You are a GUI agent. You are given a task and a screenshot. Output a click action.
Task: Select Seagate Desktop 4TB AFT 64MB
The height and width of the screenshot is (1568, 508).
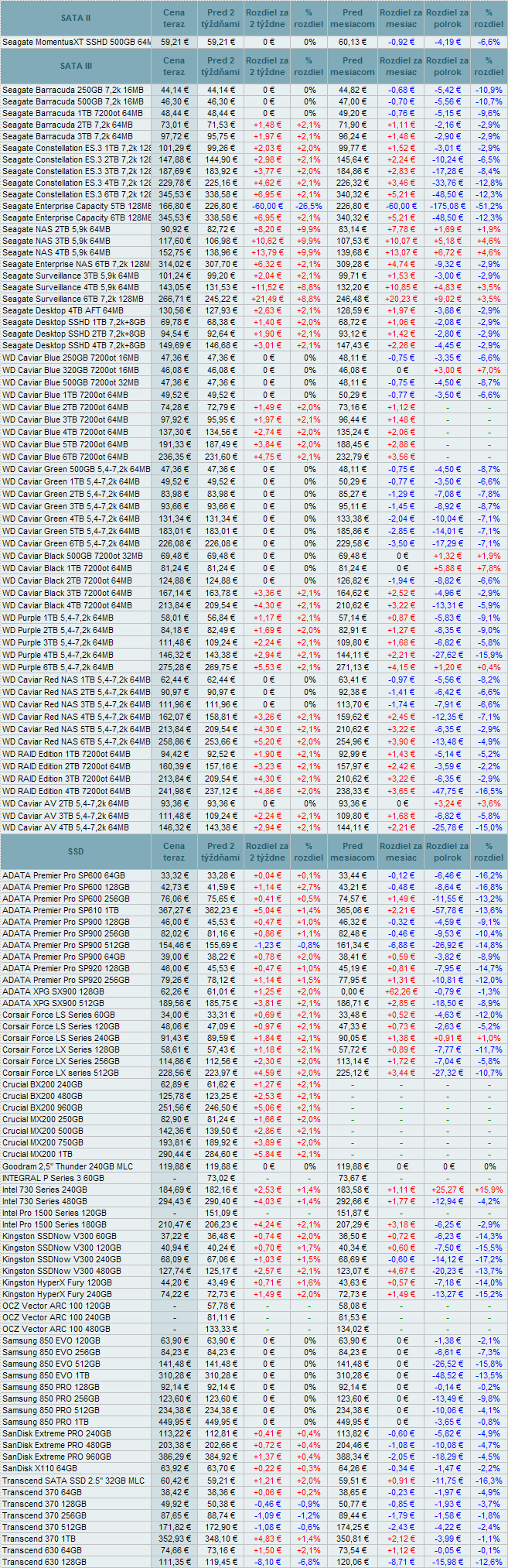(63, 310)
